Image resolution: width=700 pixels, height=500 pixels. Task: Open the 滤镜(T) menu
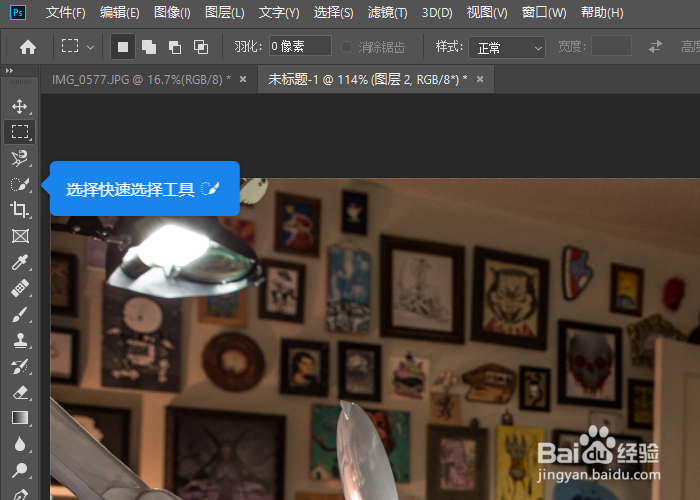click(x=388, y=12)
